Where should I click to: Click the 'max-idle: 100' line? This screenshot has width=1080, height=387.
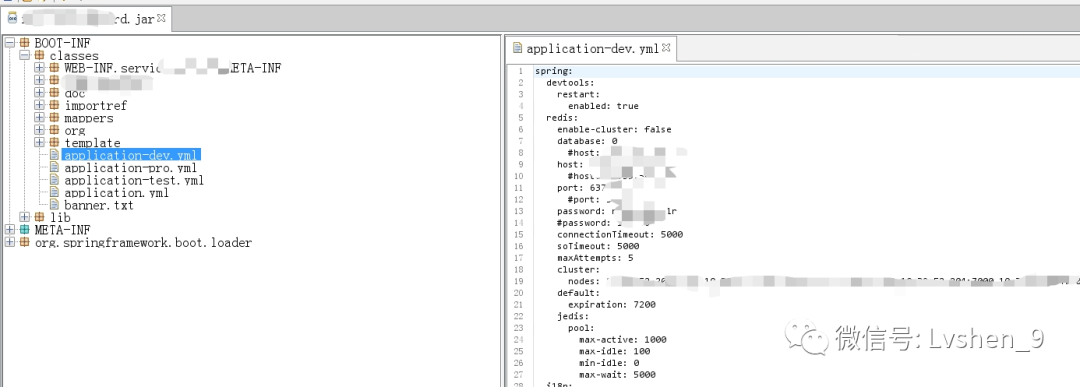tap(614, 351)
